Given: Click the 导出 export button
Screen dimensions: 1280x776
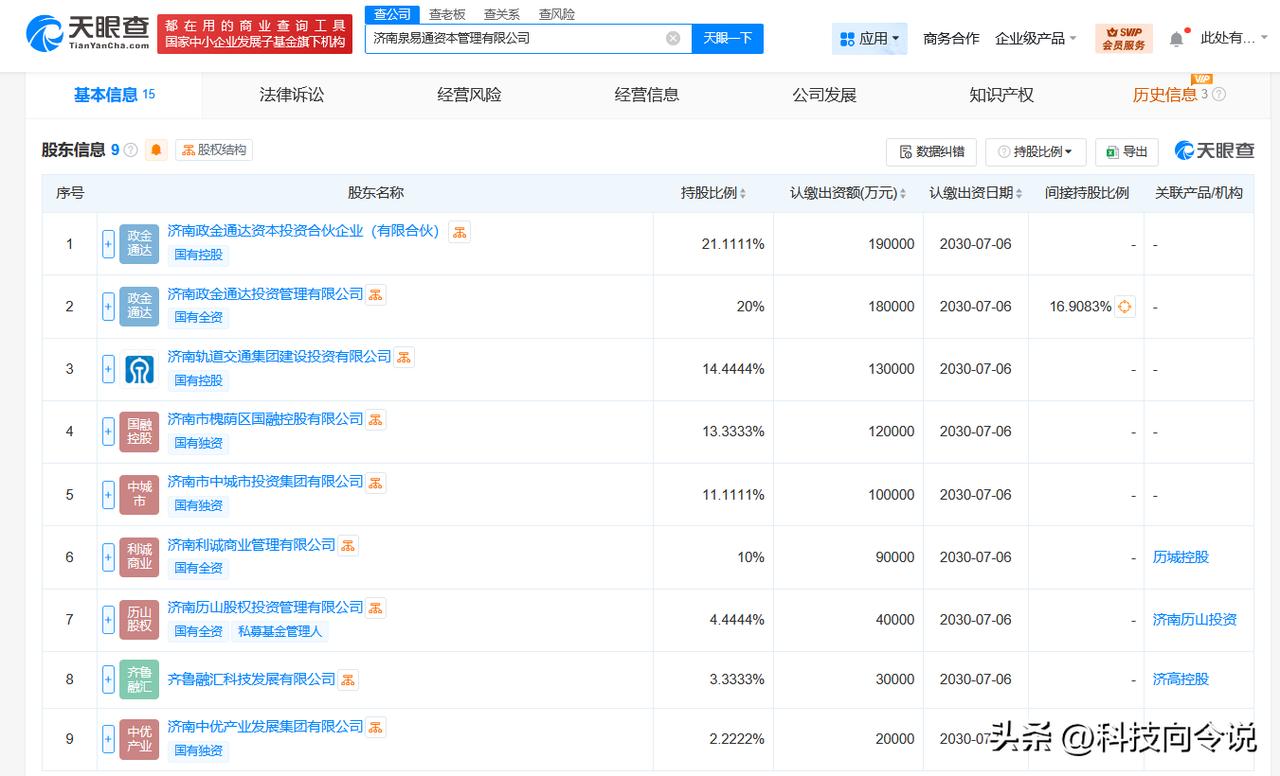Looking at the screenshot, I should pos(1127,152).
